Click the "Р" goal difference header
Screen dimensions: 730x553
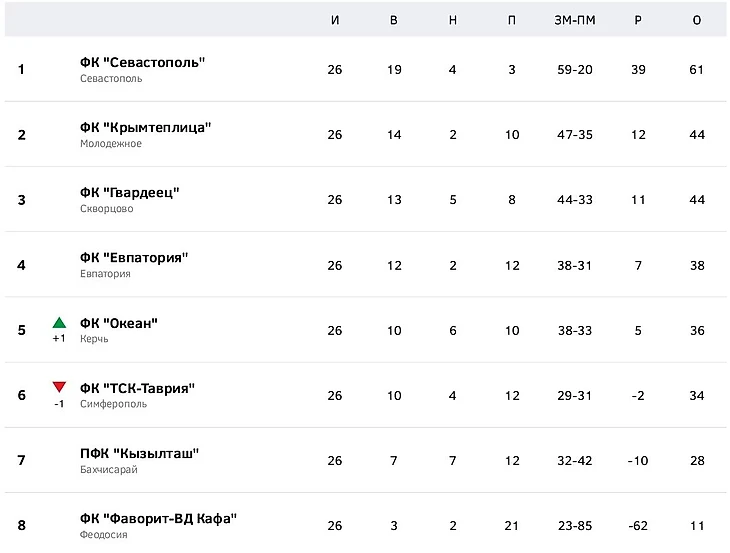(638, 20)
